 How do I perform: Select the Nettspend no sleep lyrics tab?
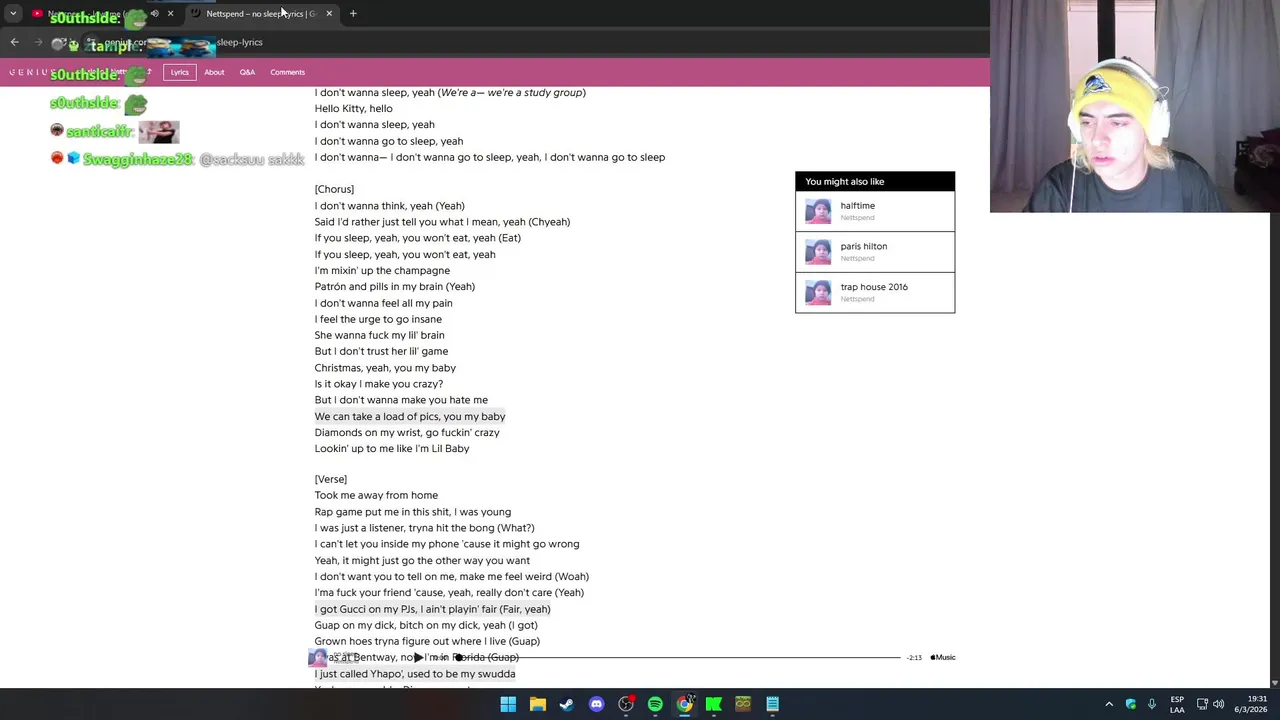(x=260, y=13)
